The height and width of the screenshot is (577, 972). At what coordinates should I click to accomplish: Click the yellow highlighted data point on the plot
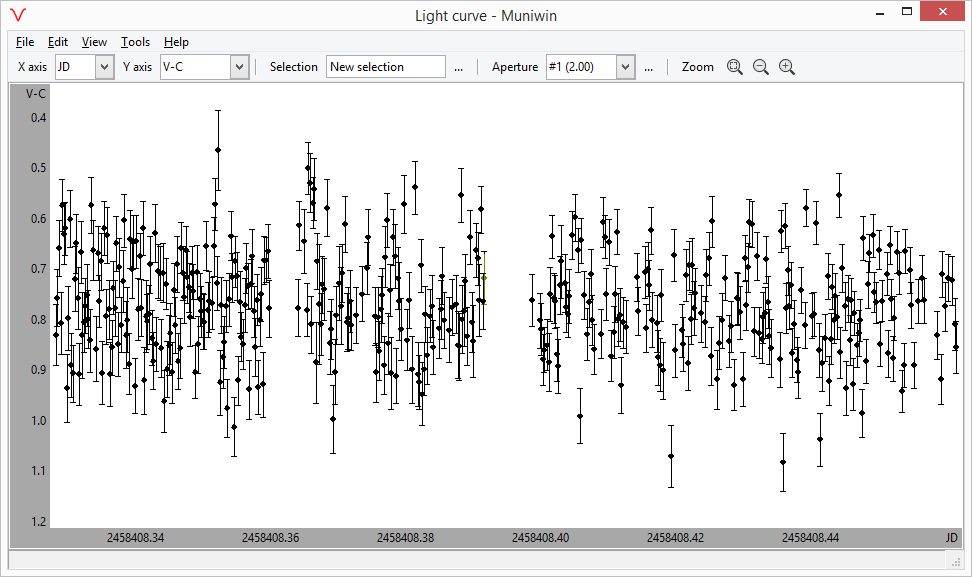pyautogui.click(x=484, y=277)
